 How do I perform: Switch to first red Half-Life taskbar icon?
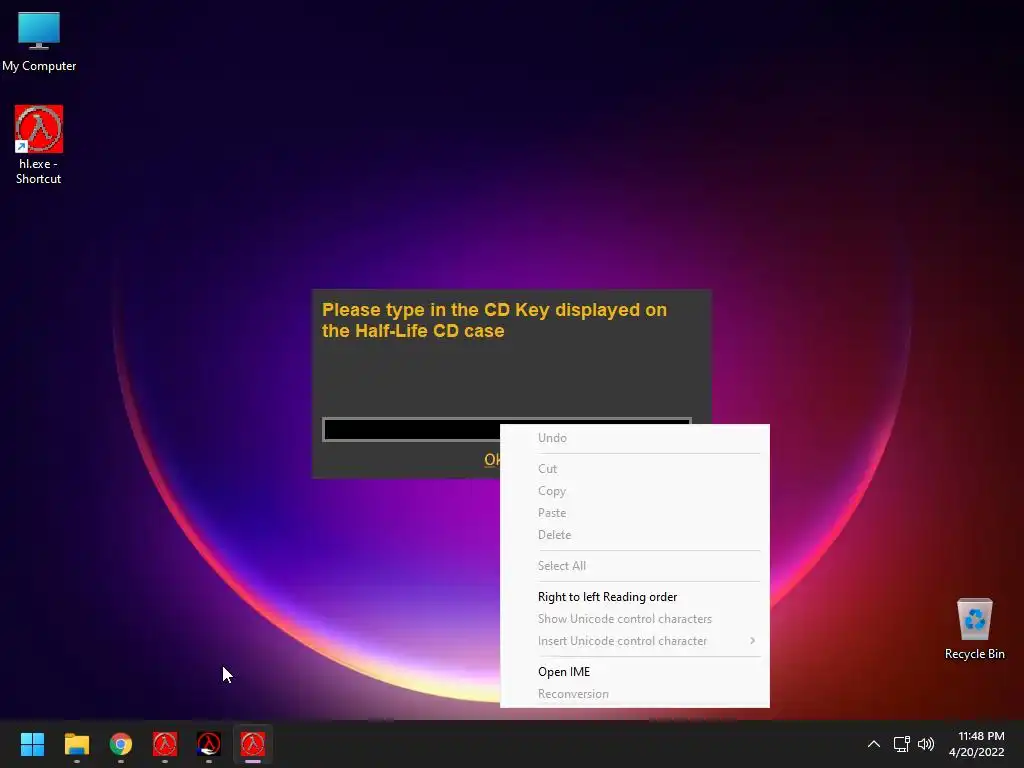(x=165, y=744)
